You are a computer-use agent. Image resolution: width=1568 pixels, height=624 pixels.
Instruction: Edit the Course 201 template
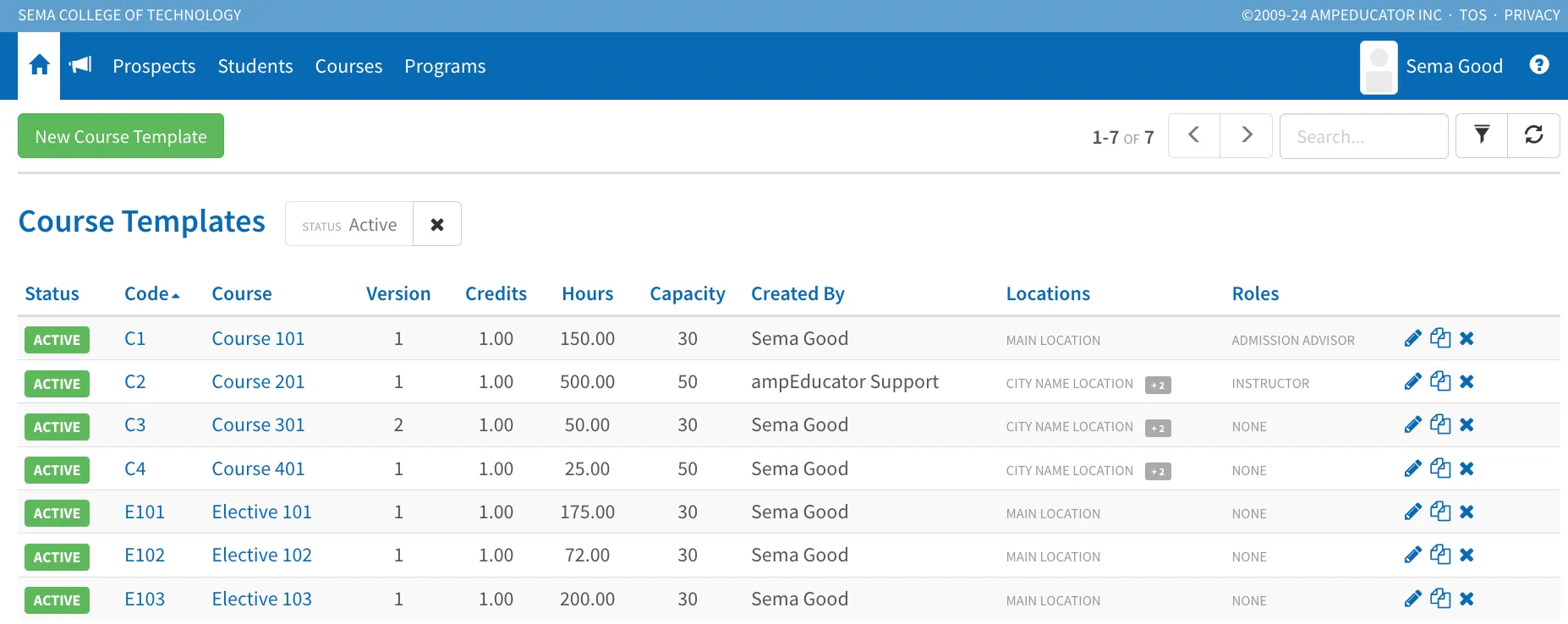point(1412,382)
